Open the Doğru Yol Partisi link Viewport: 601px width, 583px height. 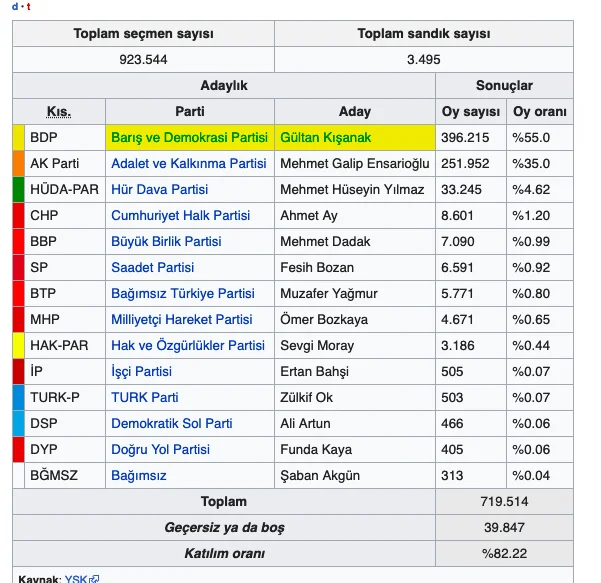(160, 450)
